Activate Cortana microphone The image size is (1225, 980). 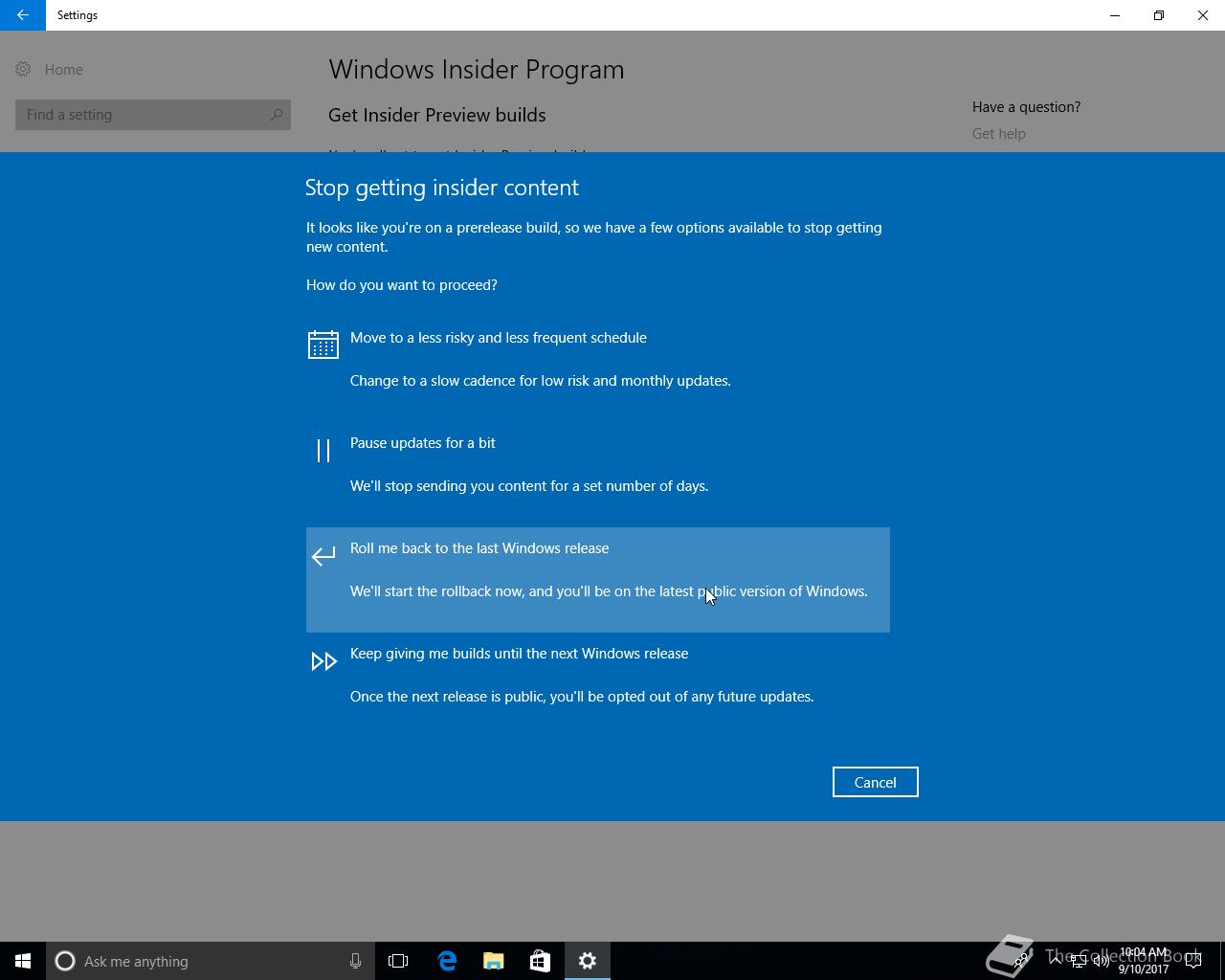tap(355, 961)
